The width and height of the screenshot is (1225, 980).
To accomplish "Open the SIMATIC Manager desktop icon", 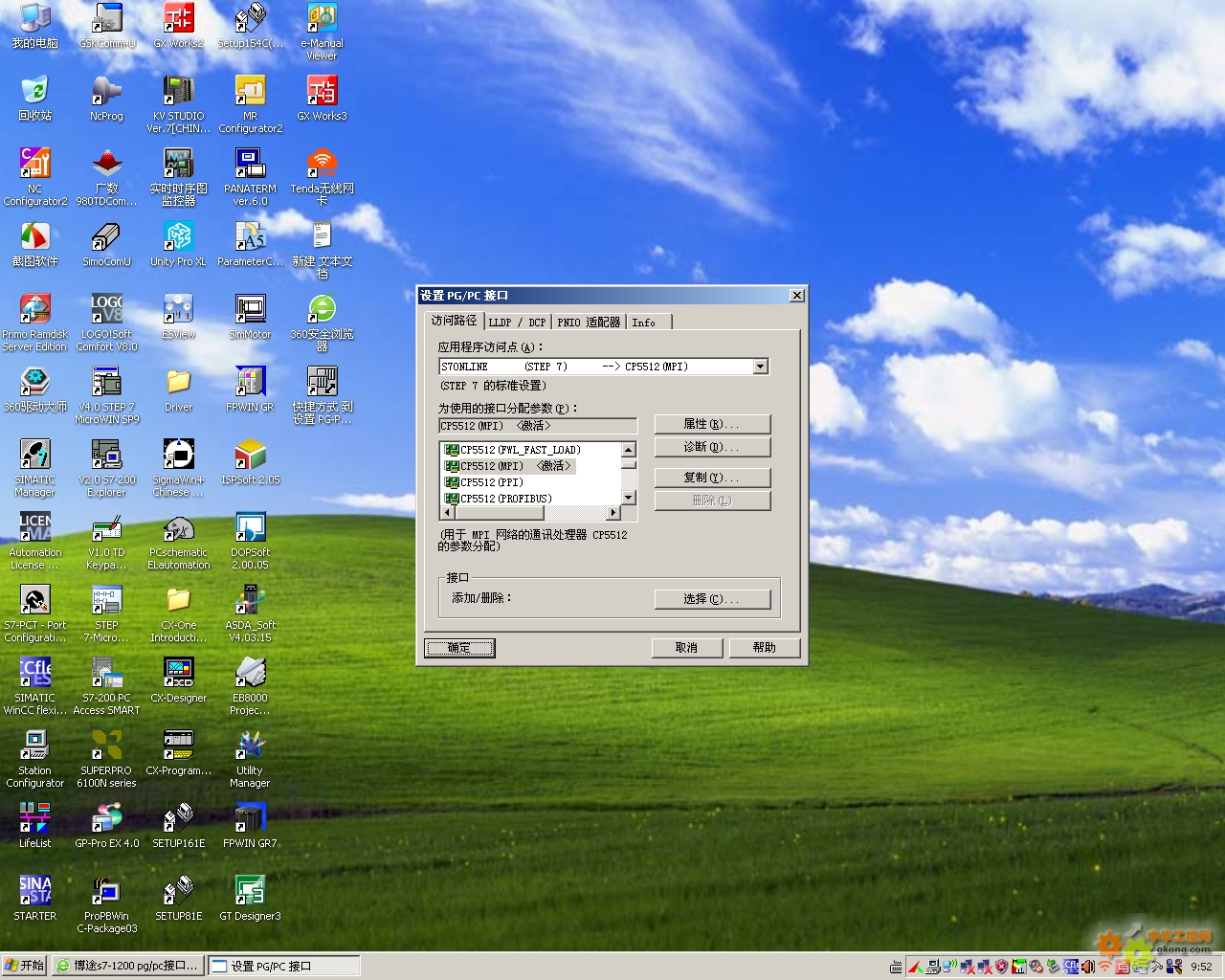I will tap(35, 467).
